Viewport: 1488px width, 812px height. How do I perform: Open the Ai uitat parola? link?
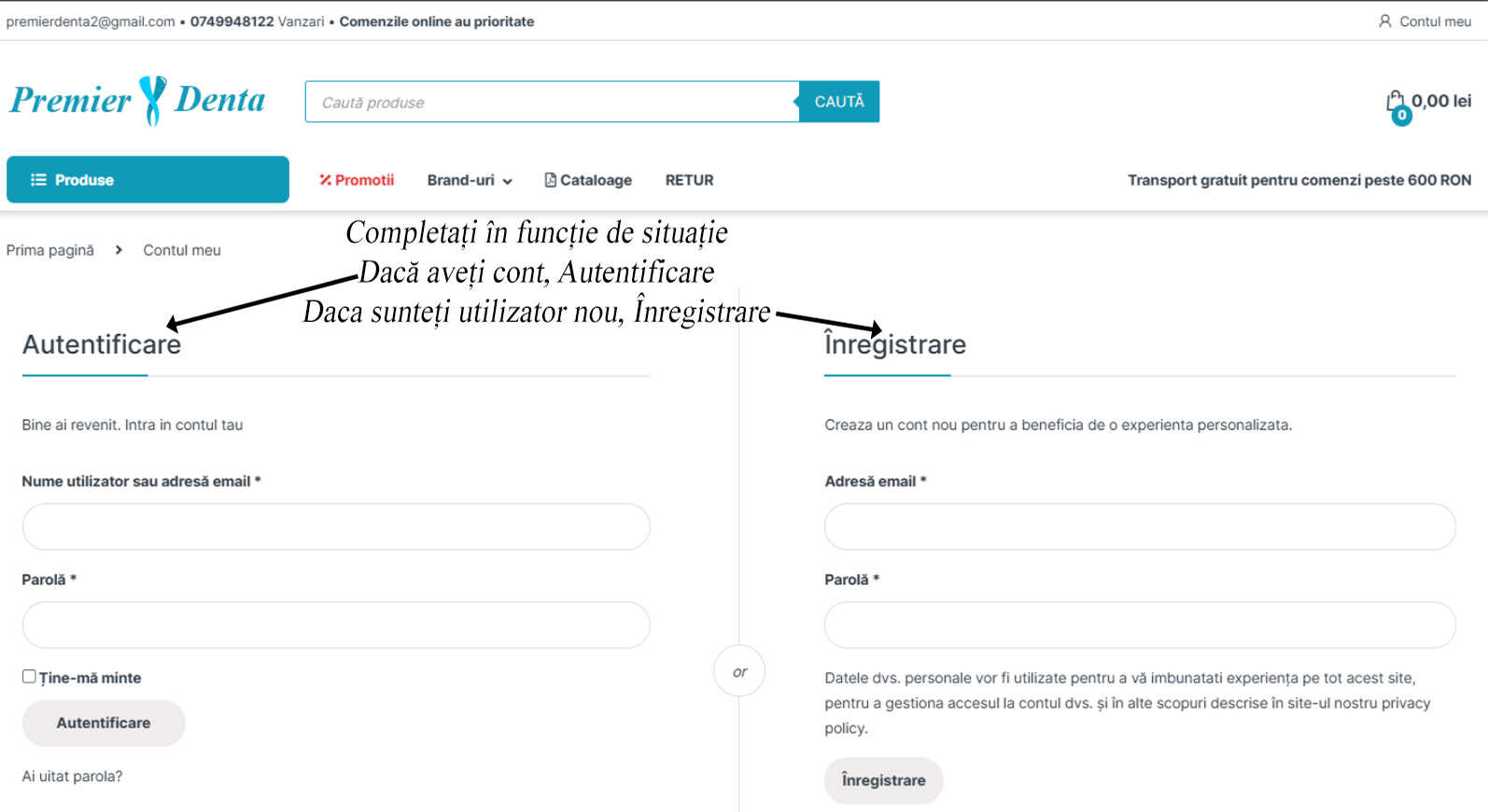[x=72, y=777]
